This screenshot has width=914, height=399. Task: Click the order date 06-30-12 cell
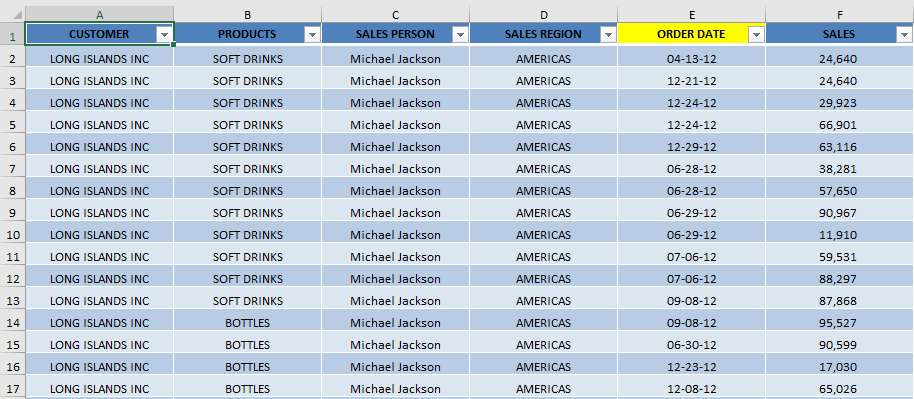click(x=691, y=345)
